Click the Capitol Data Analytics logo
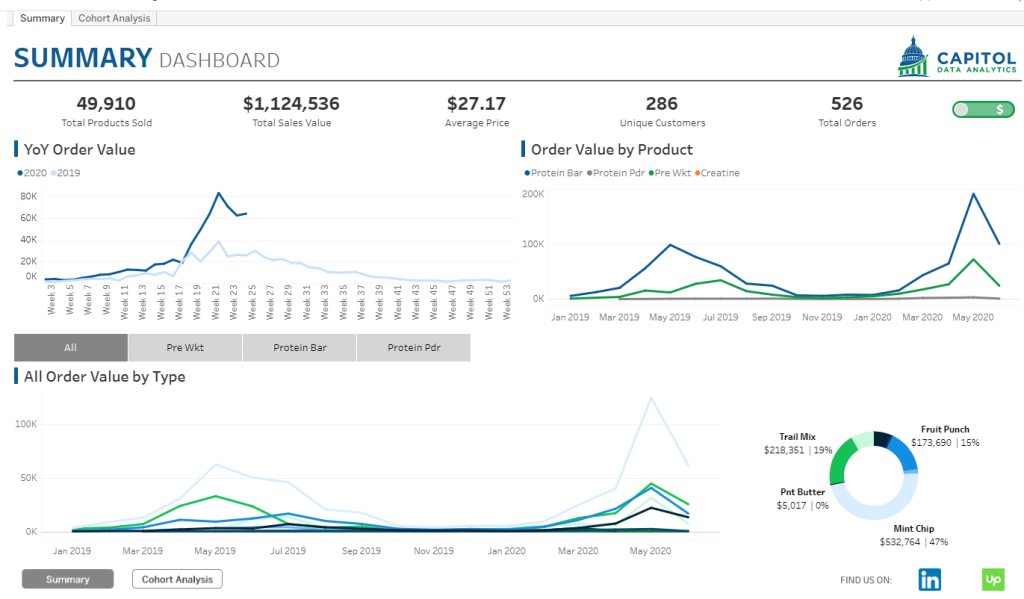 [x=957, y=58]
